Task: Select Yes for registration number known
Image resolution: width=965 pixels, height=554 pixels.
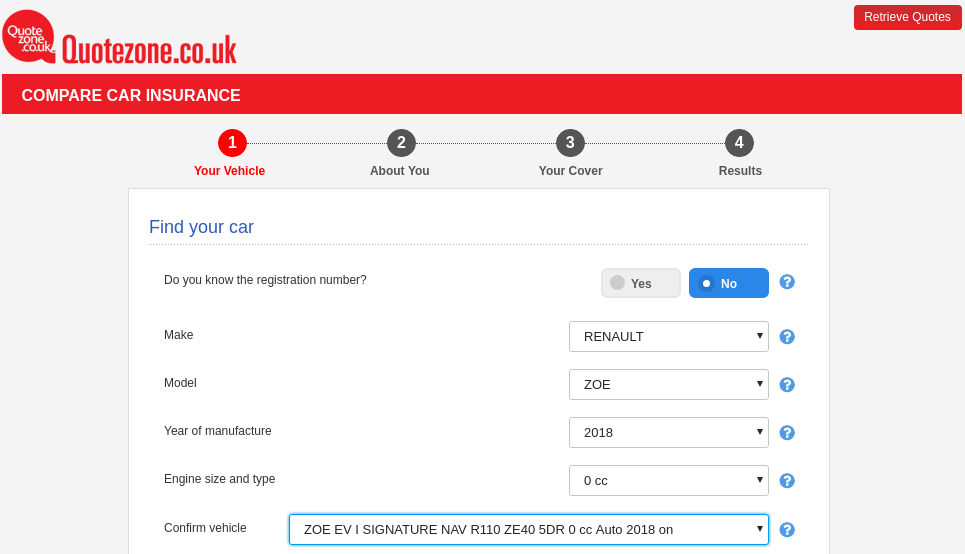Action: pyautogui.click(x=640, y=283)
